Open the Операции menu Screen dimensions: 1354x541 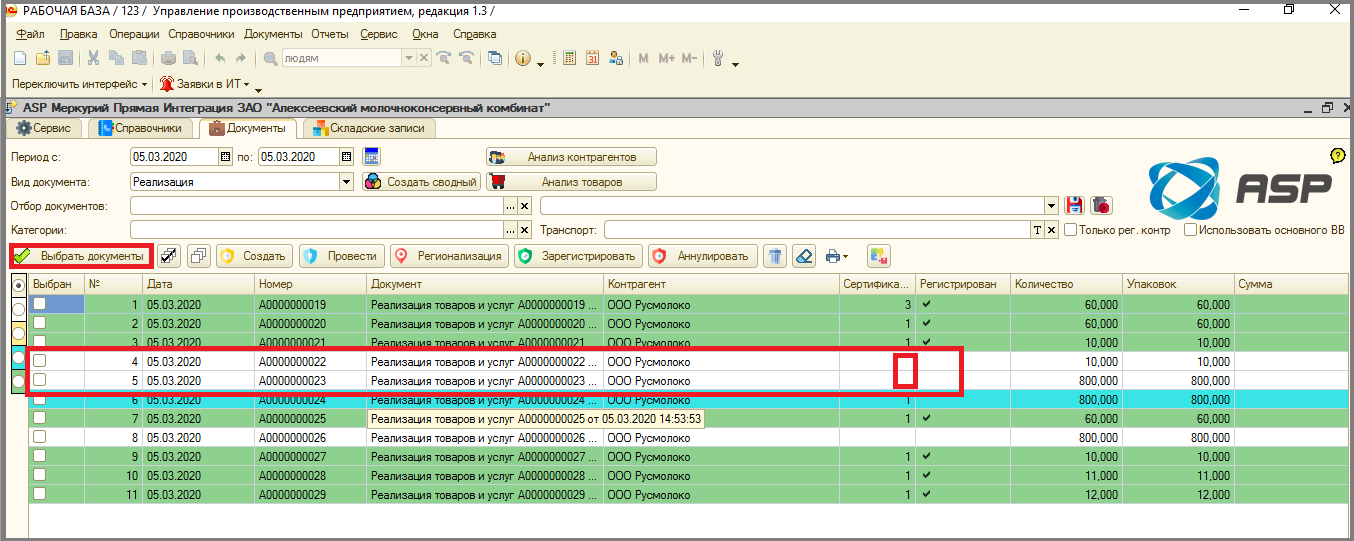(x=134, y=34)
